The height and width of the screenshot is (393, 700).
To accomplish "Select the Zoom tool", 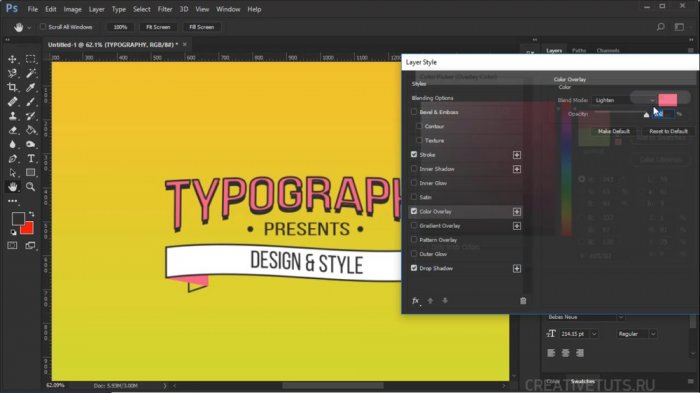I will [30, 187].
